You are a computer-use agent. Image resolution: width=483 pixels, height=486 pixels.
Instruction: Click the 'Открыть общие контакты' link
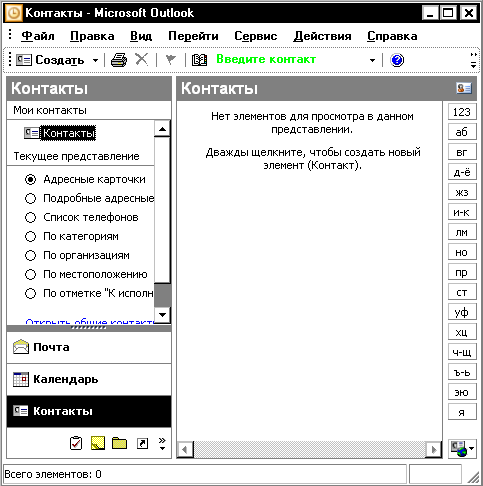[x=89, y=322]
